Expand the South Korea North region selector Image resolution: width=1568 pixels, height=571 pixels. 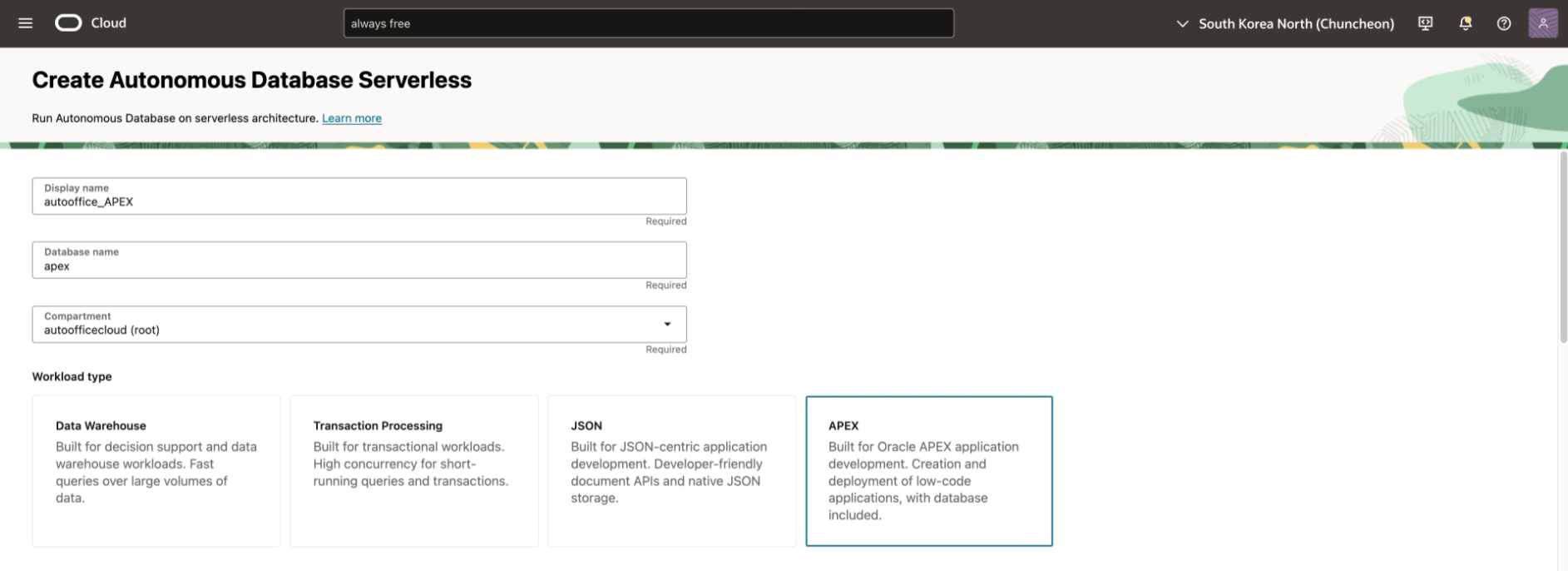click(1285, 23)
